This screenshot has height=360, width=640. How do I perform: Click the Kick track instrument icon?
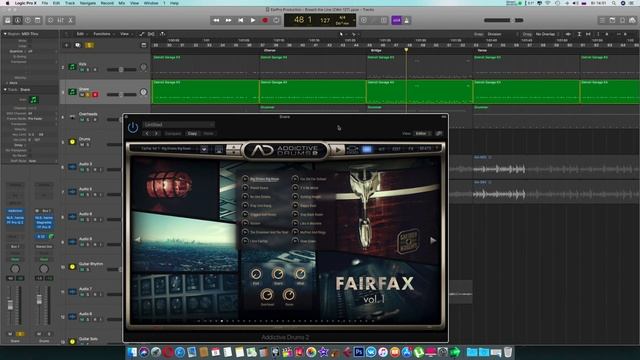tap(72, 67)
